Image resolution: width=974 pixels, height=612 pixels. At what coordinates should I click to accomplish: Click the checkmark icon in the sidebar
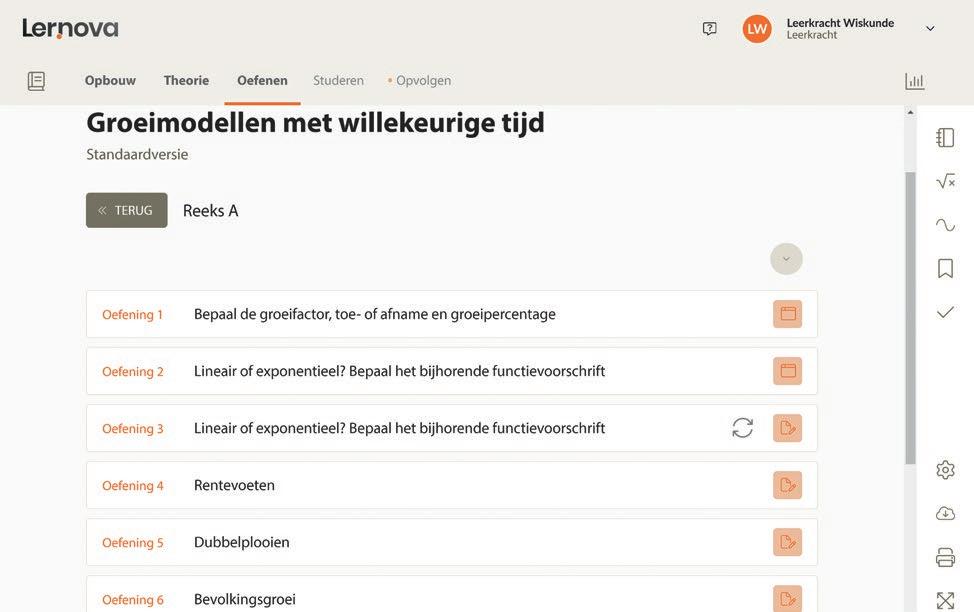945,313
